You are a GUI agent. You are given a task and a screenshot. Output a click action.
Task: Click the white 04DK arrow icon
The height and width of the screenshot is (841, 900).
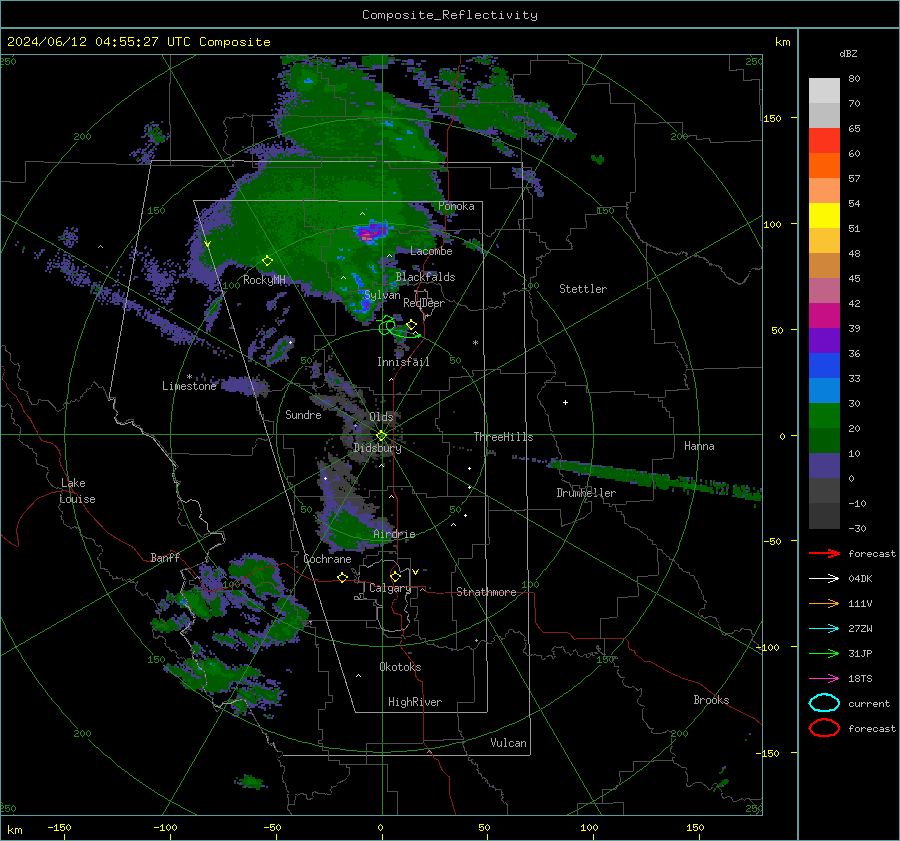824,579
